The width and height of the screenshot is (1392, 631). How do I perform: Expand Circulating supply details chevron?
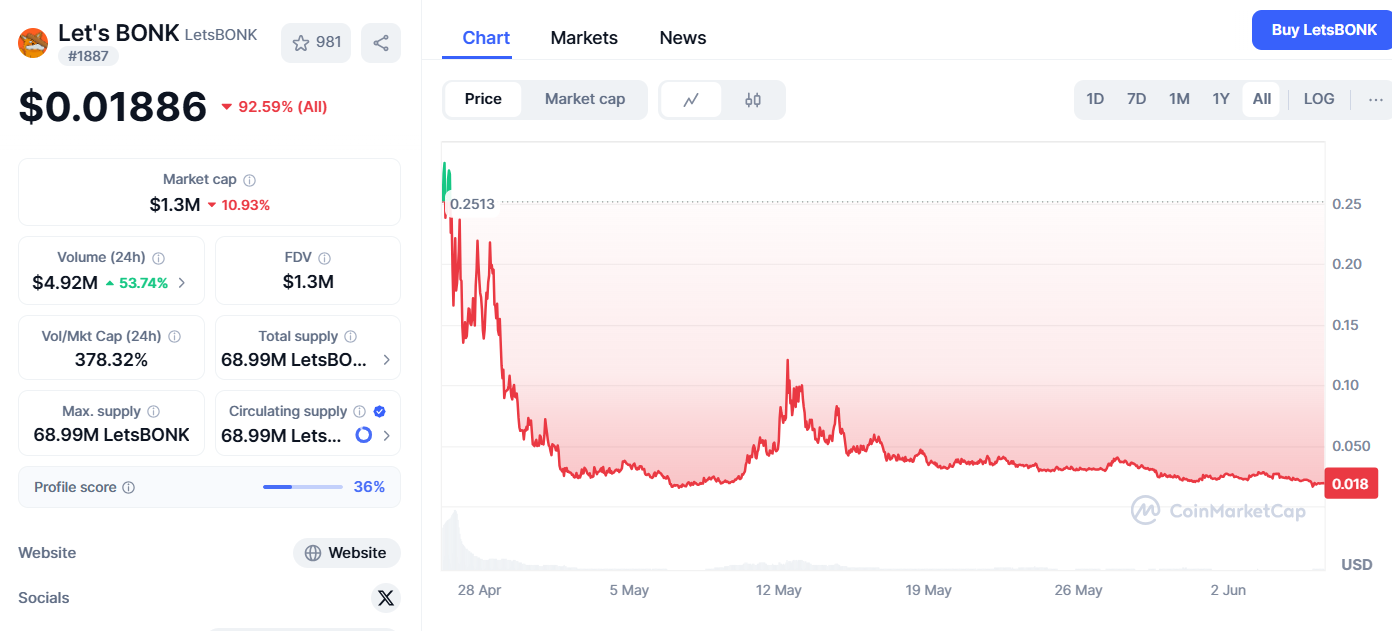387,435
